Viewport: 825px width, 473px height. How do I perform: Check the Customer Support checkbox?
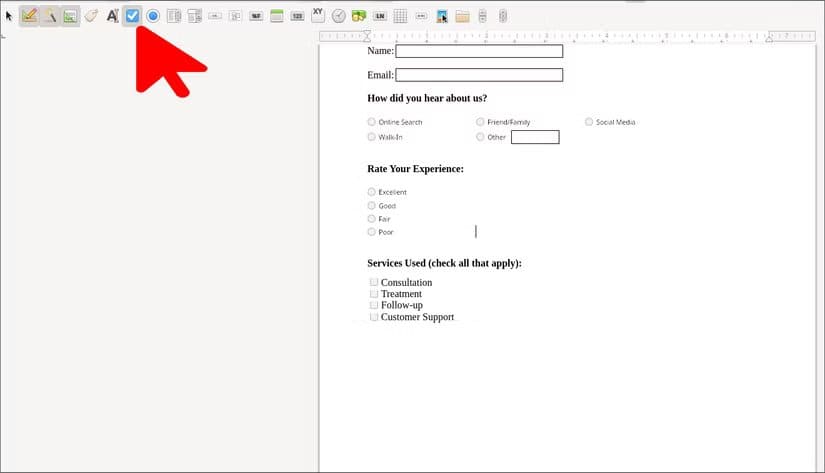point(374,317)
